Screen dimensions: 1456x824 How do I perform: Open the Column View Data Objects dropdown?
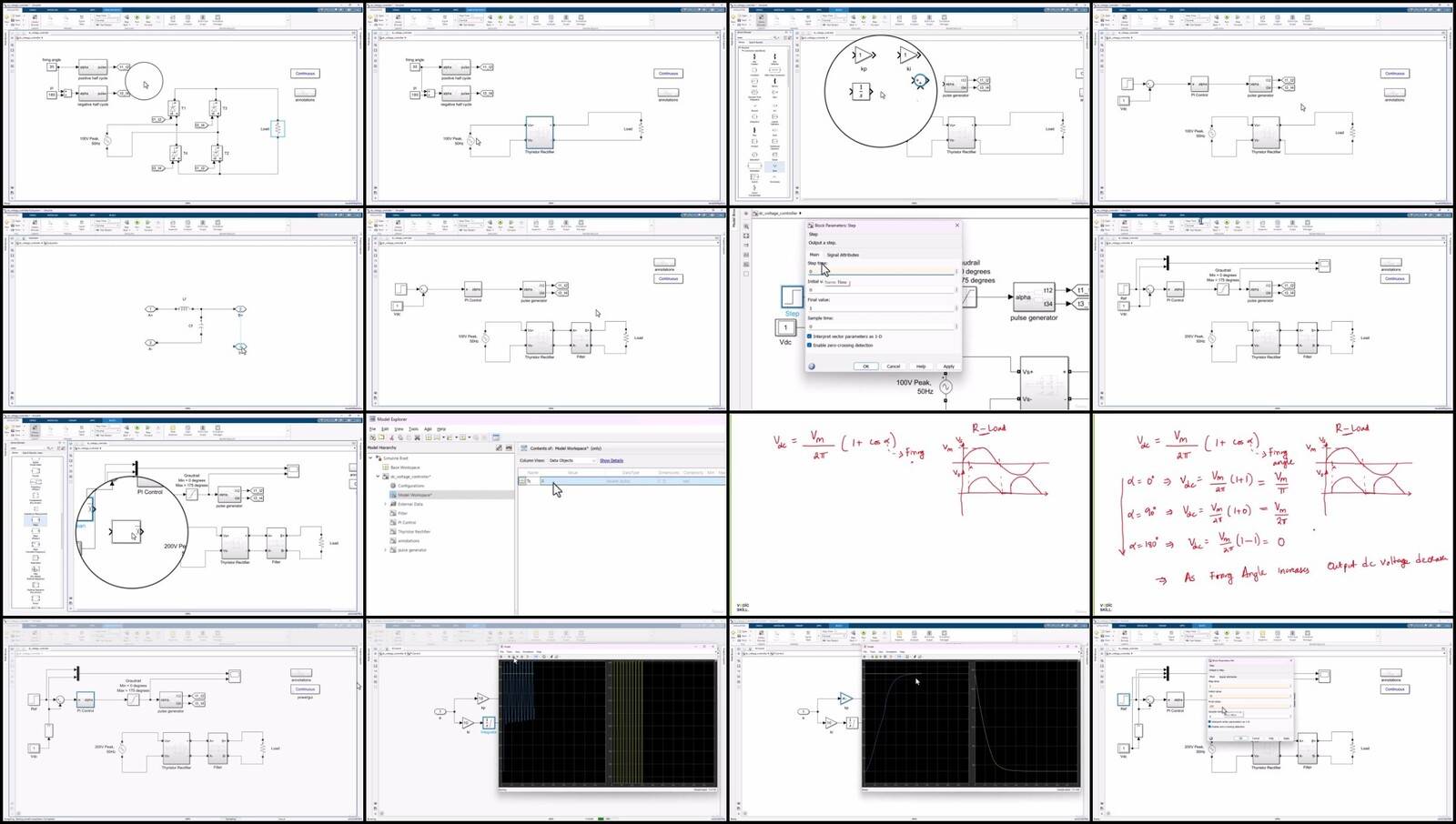[571, 460]
